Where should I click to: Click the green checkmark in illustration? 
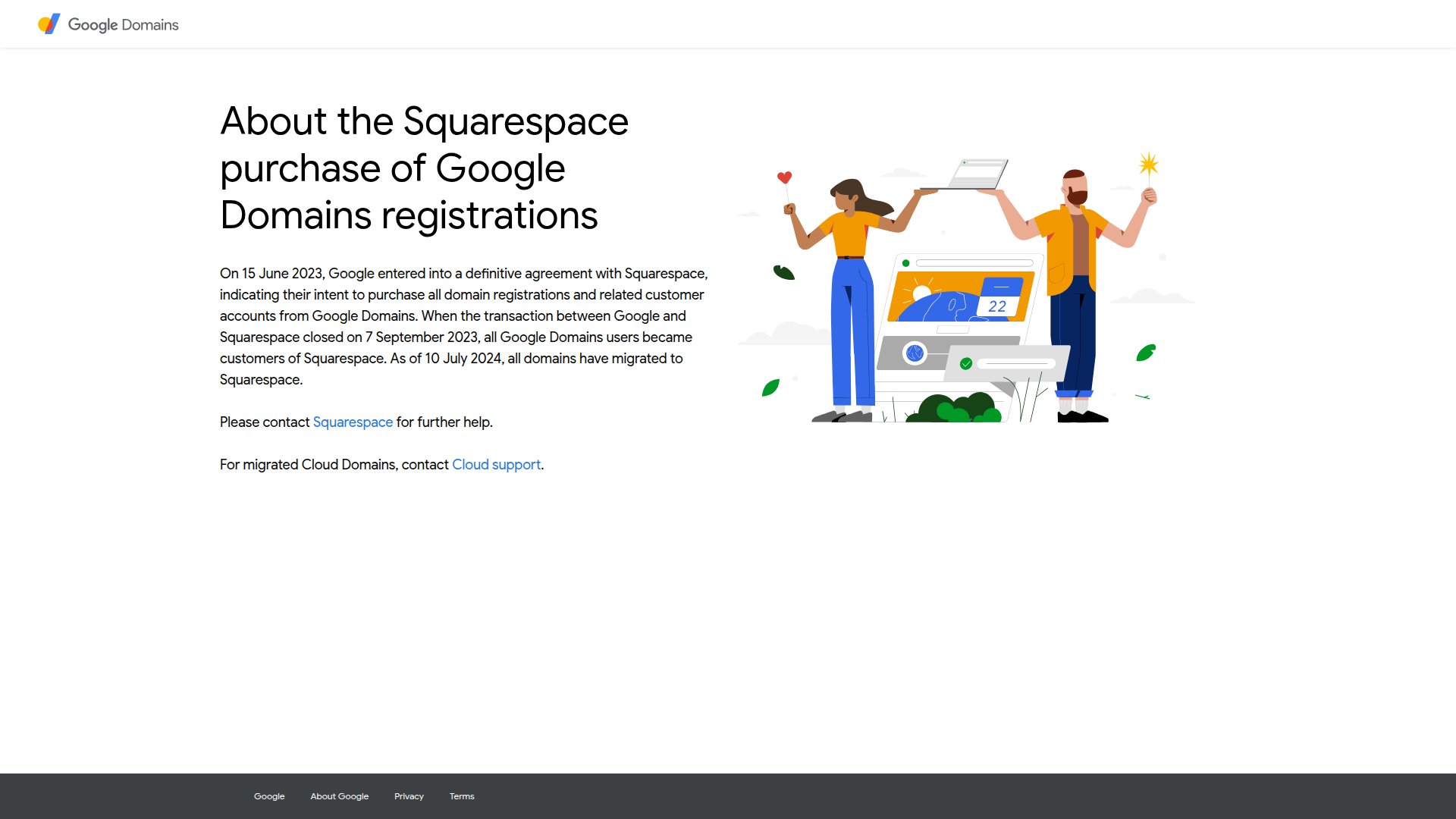[966, 364]
